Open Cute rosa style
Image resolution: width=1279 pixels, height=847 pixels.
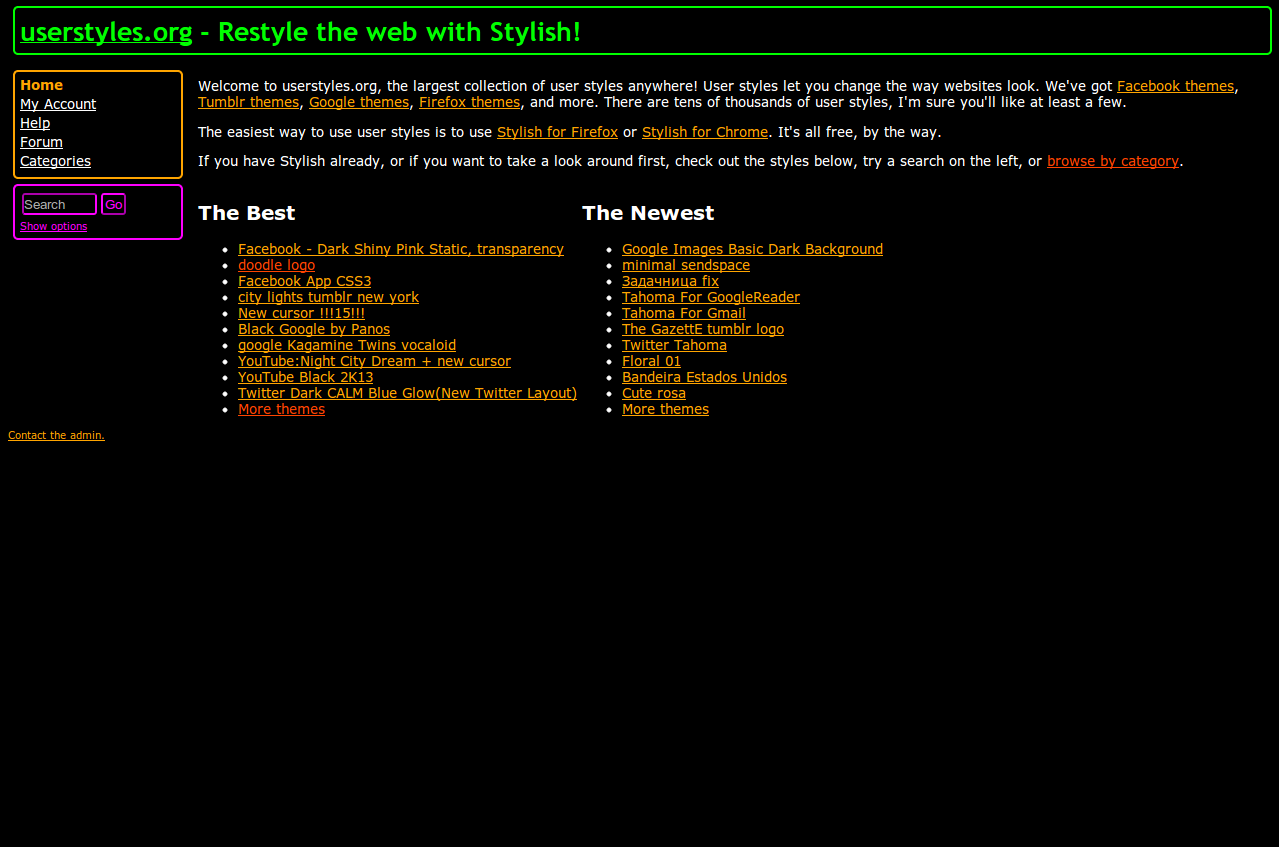(x=654, y=393)
